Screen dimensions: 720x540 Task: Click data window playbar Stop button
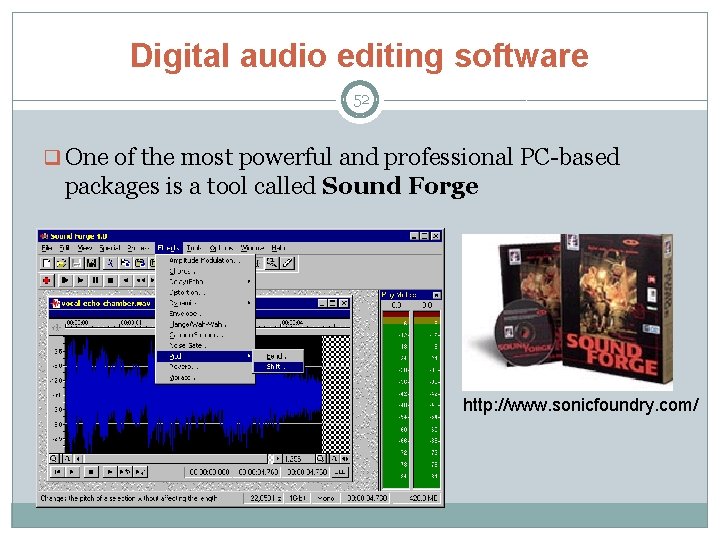[91, 472]
